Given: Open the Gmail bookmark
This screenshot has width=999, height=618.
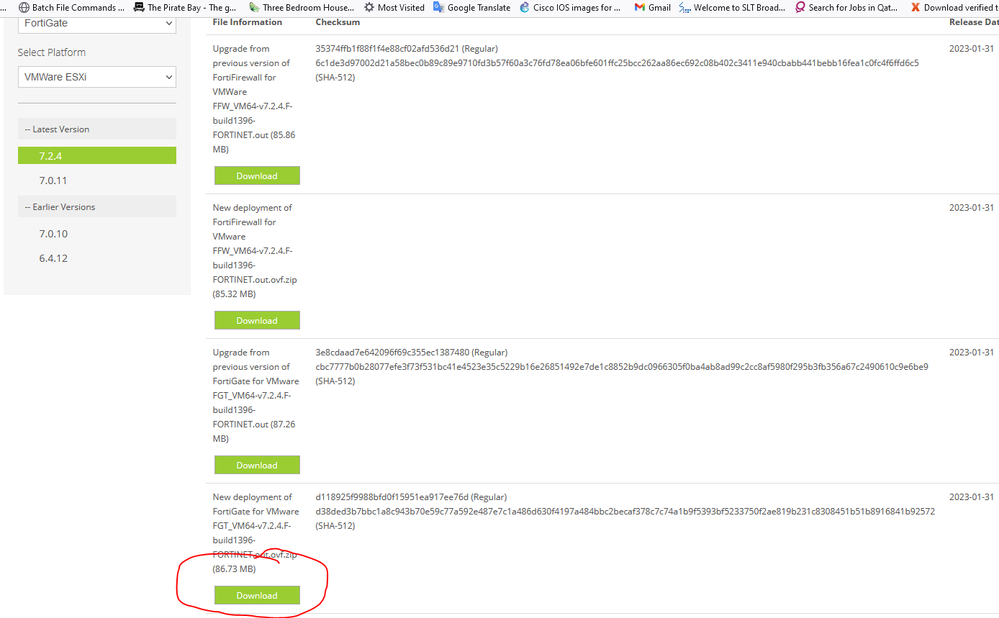Looking at the screenshot, I should (652, 8).
